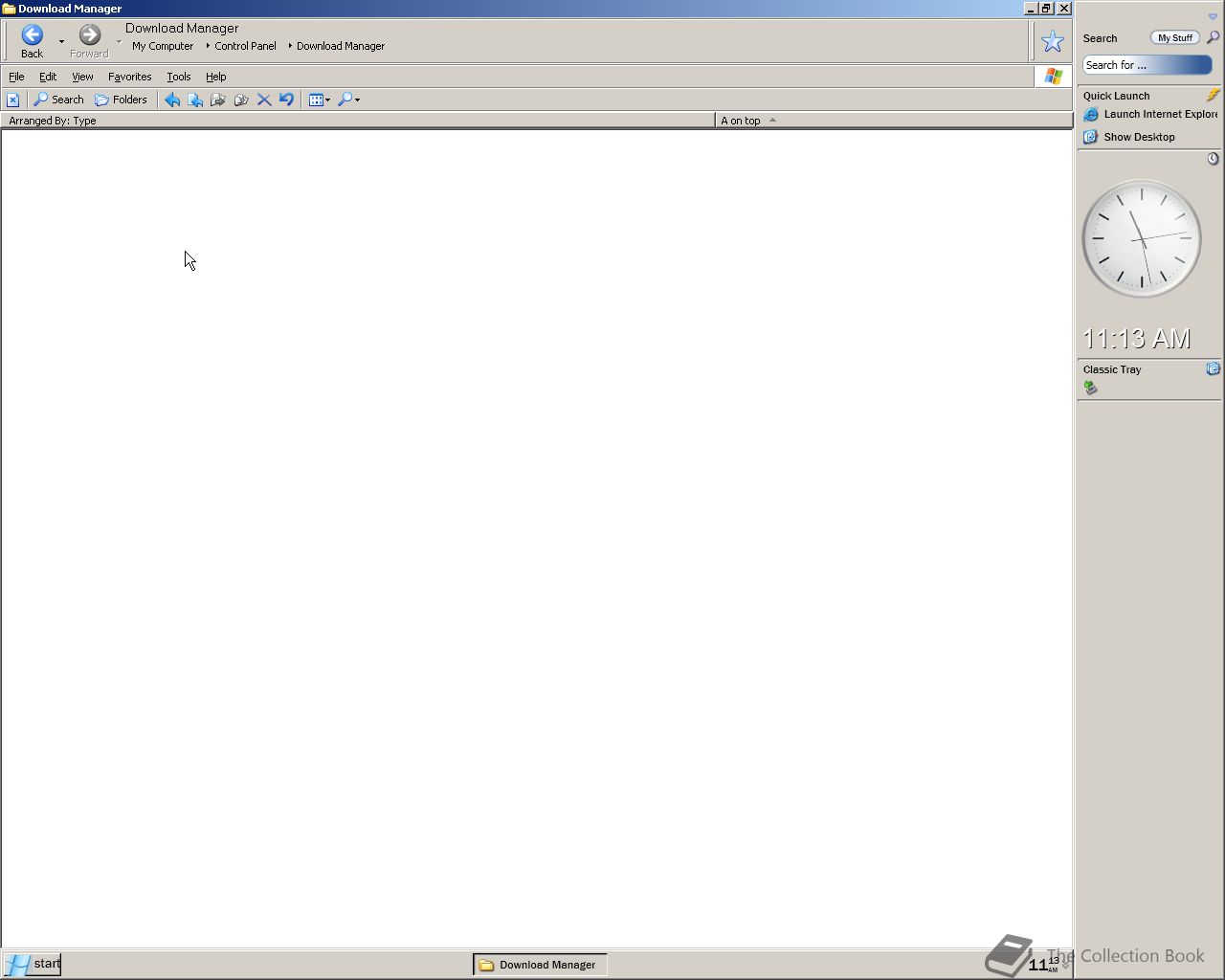Click the Search for... input field
The width and height of the screenshot is (1225, 980).
1147,65
